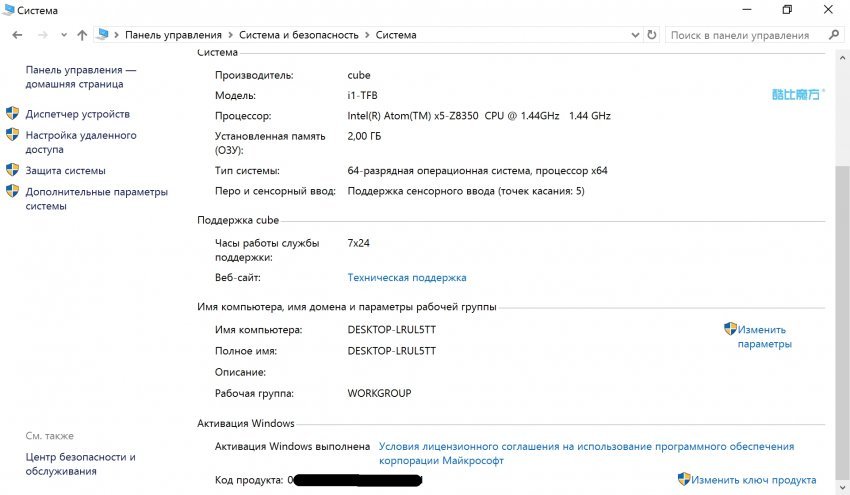This screenshot has height=495, width=850.
Task: Click the Система window title icon
Action: coord(9,10)
